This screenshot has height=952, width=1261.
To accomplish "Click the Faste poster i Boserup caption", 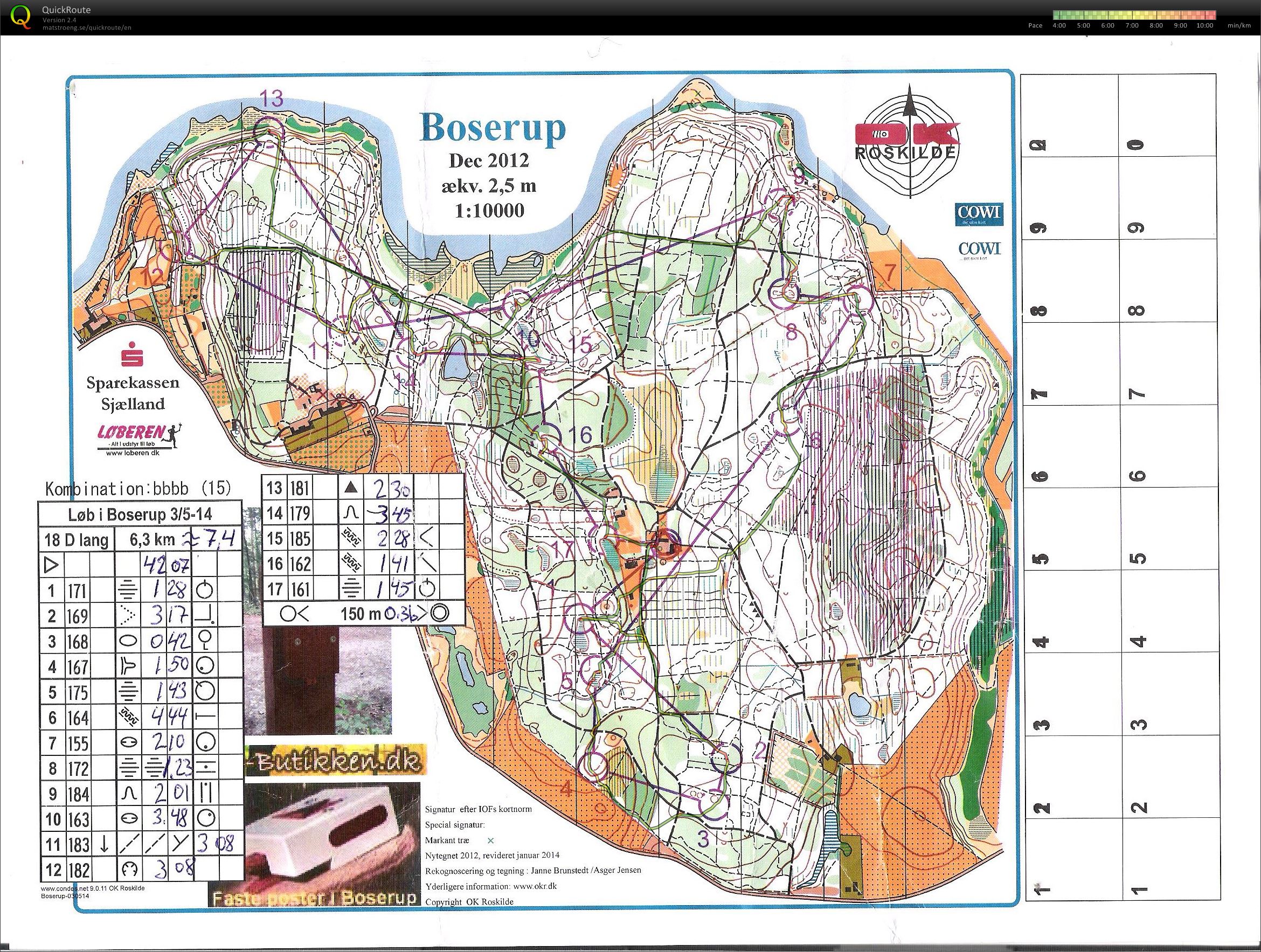I will pos(314,899).
